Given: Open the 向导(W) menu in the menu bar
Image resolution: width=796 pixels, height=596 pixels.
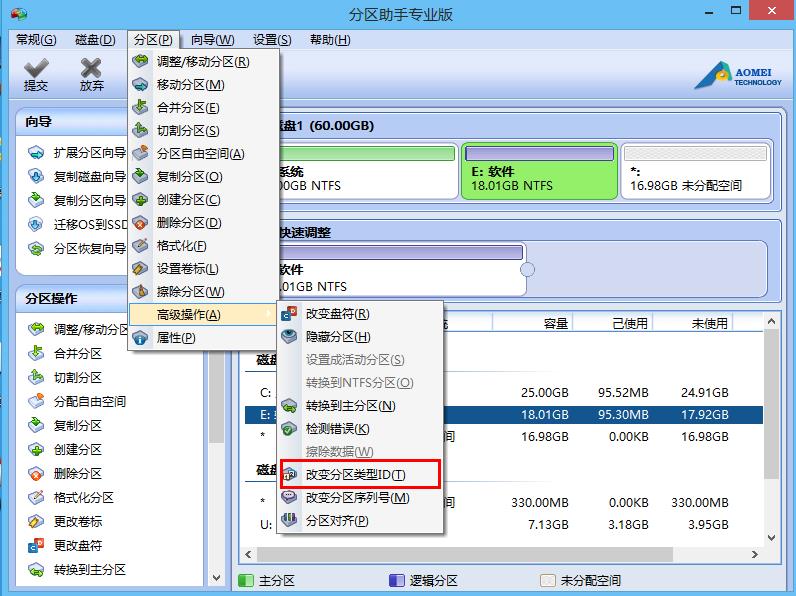Looking at the screenshot, I should [x=213, y=40].
